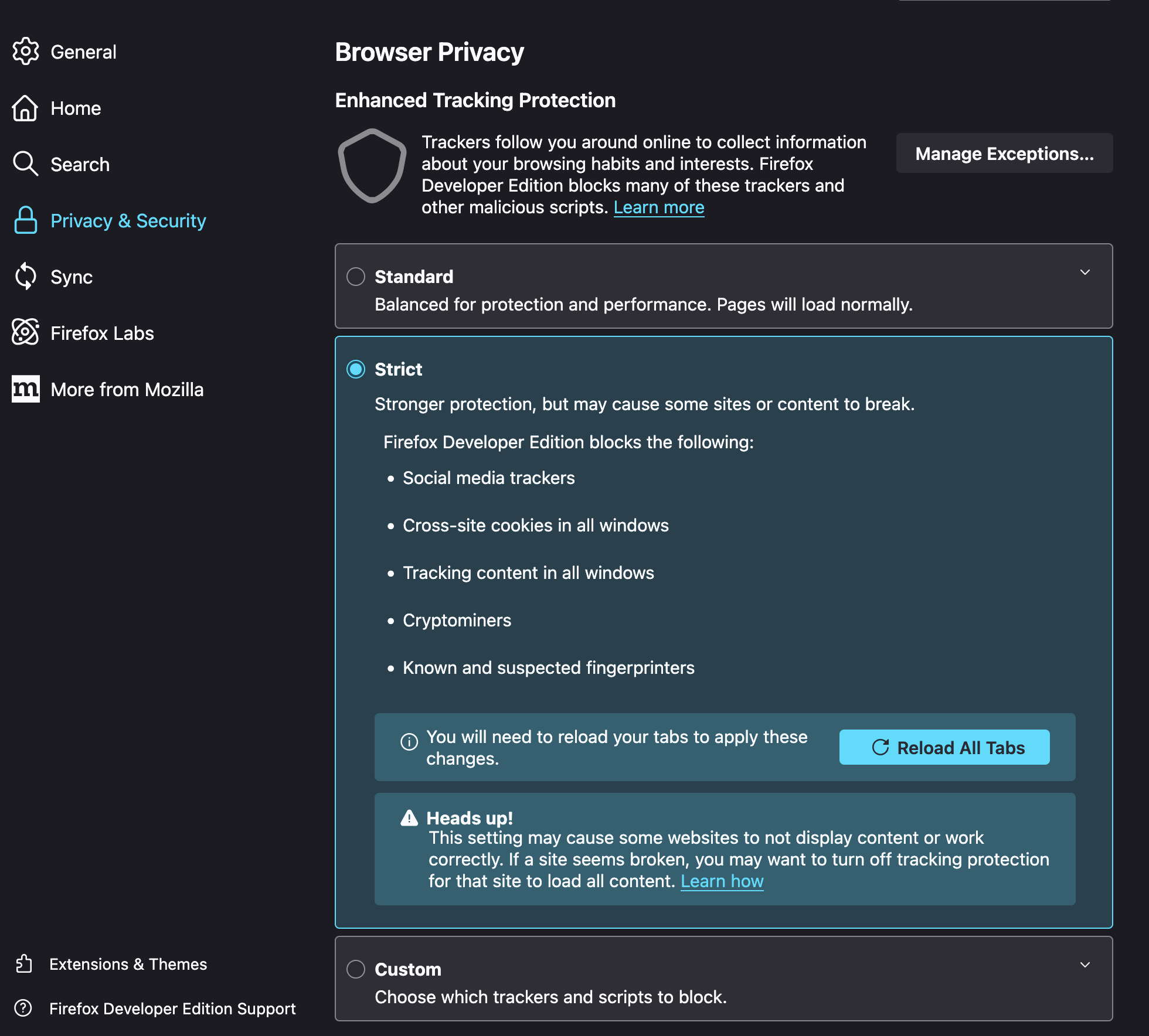1149x1036 pixels.
Task: Go to More from Mozilla category
Action: click(x=127, y=389)
